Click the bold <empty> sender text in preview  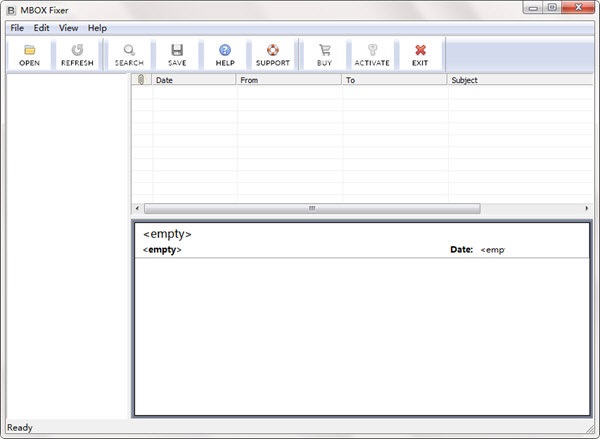162,250
